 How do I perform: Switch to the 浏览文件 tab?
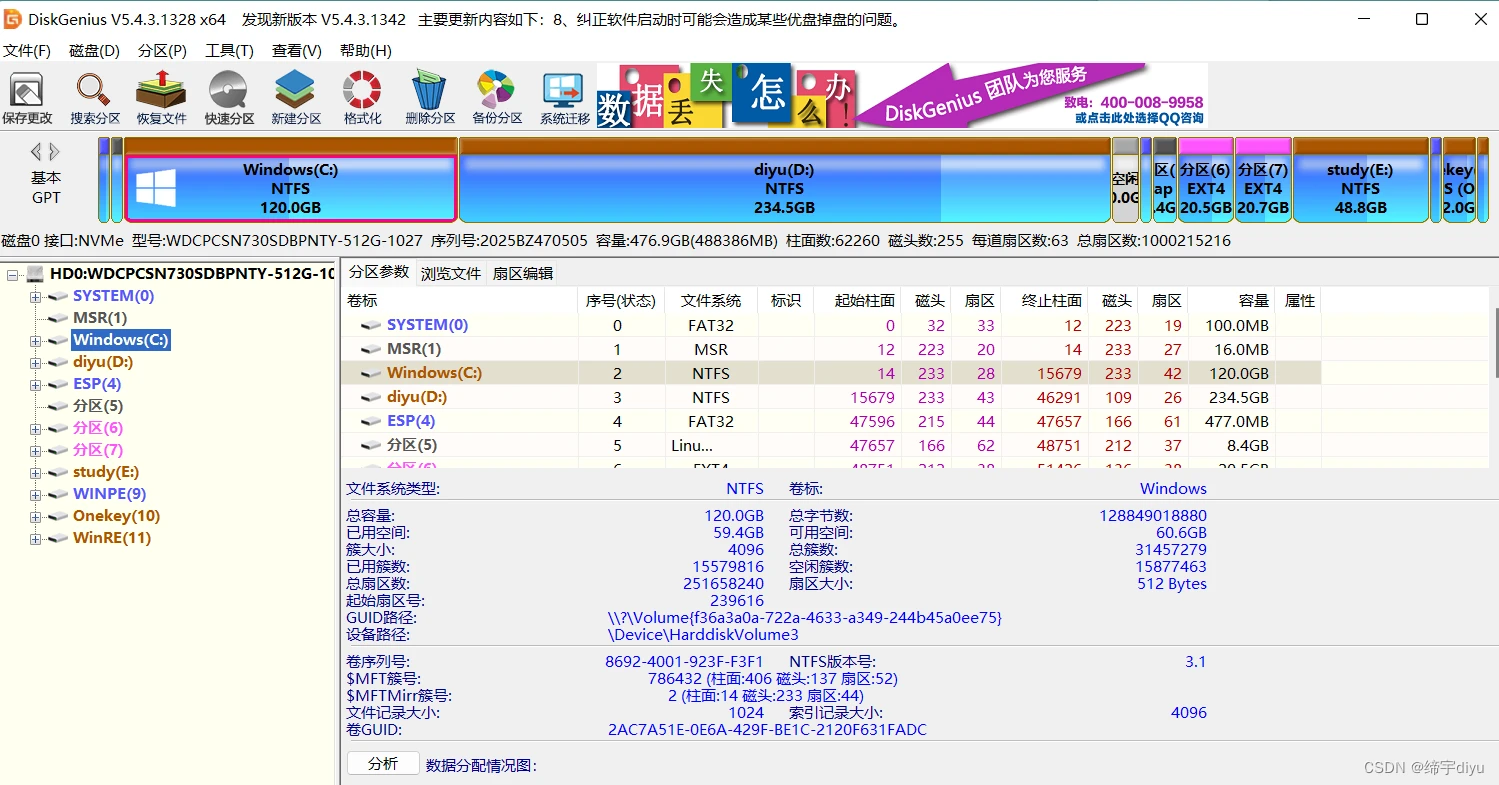point(451,273)
